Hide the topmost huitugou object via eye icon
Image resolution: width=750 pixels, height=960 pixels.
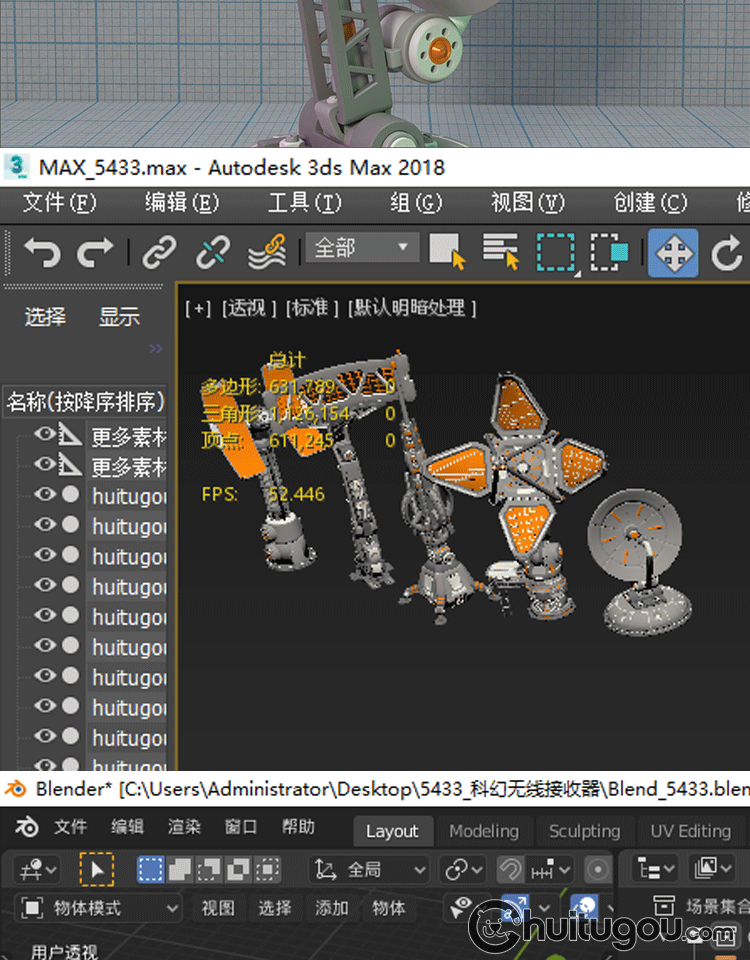(x=45, y=493)
